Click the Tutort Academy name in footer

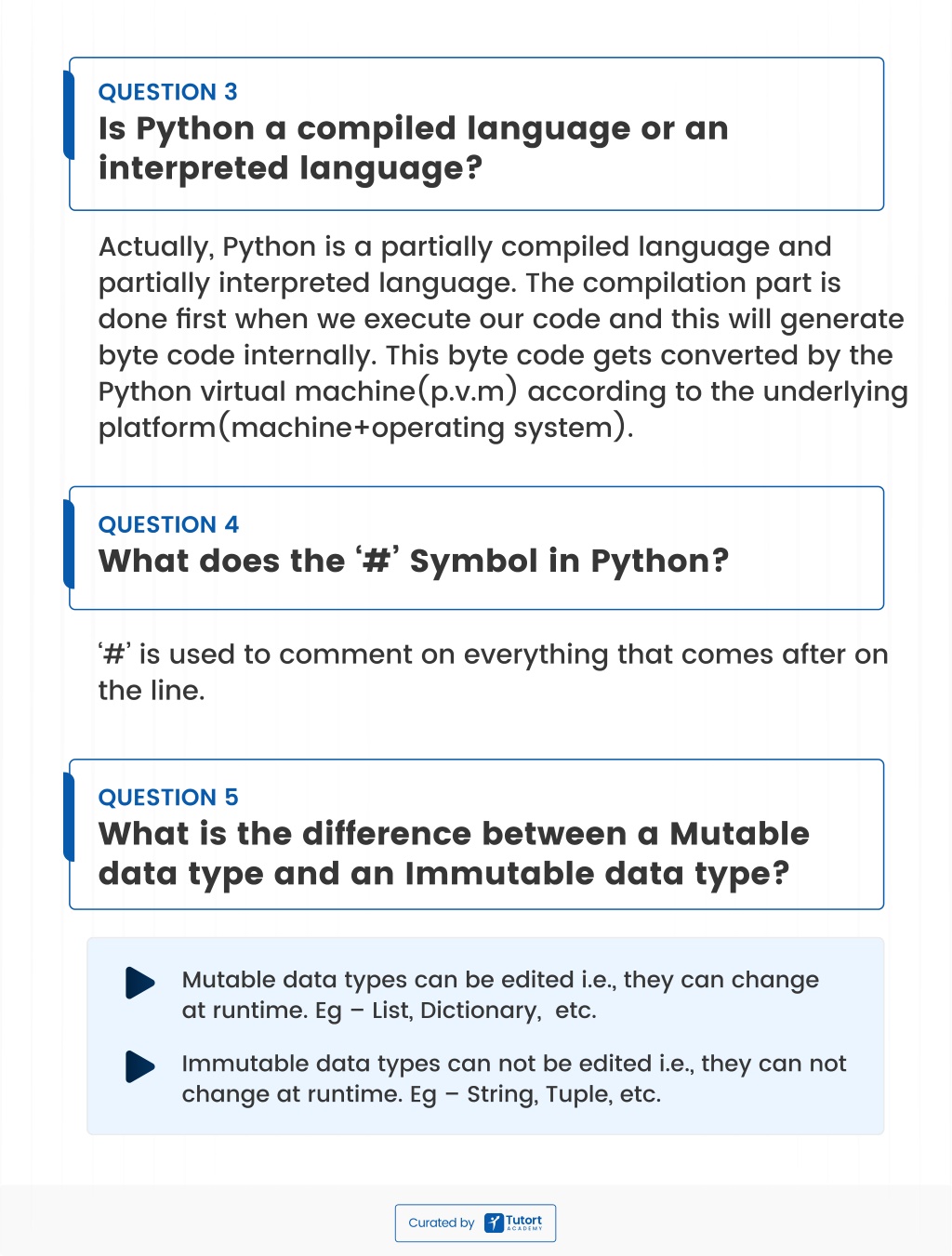pyautogui.click(x=524, y=1223)
